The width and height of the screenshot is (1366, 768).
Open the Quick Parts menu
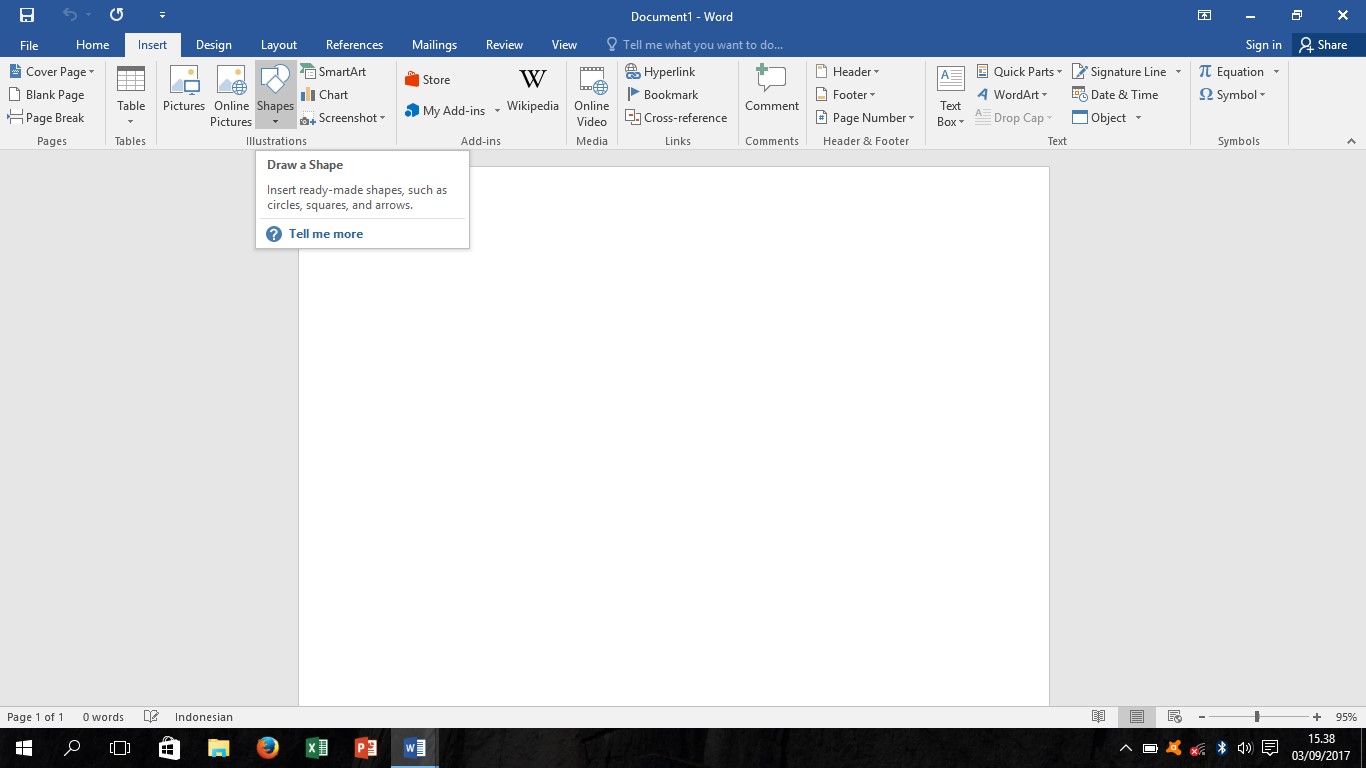[x=1019, y=72]
